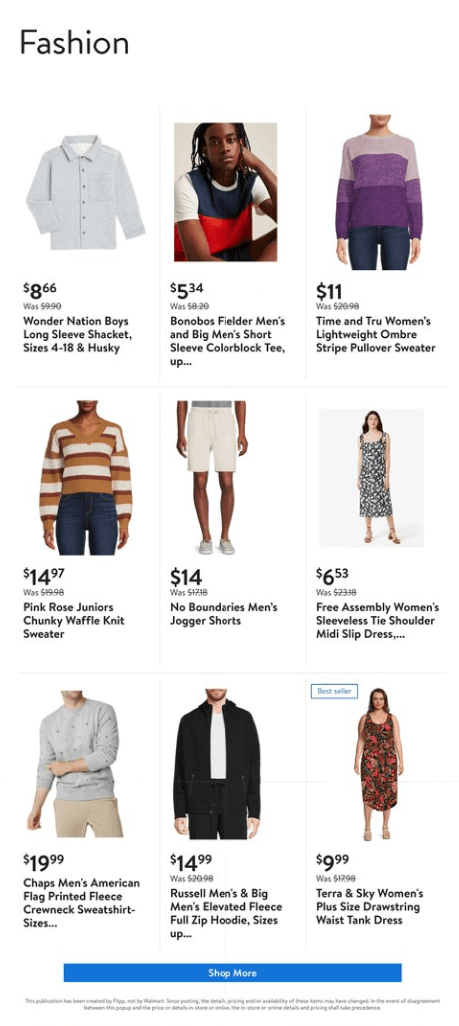This screenshot has height=1026, width=459.
Task: Click Time and Tru Women's Ombre Sweater title
Action: coord(376,334)
